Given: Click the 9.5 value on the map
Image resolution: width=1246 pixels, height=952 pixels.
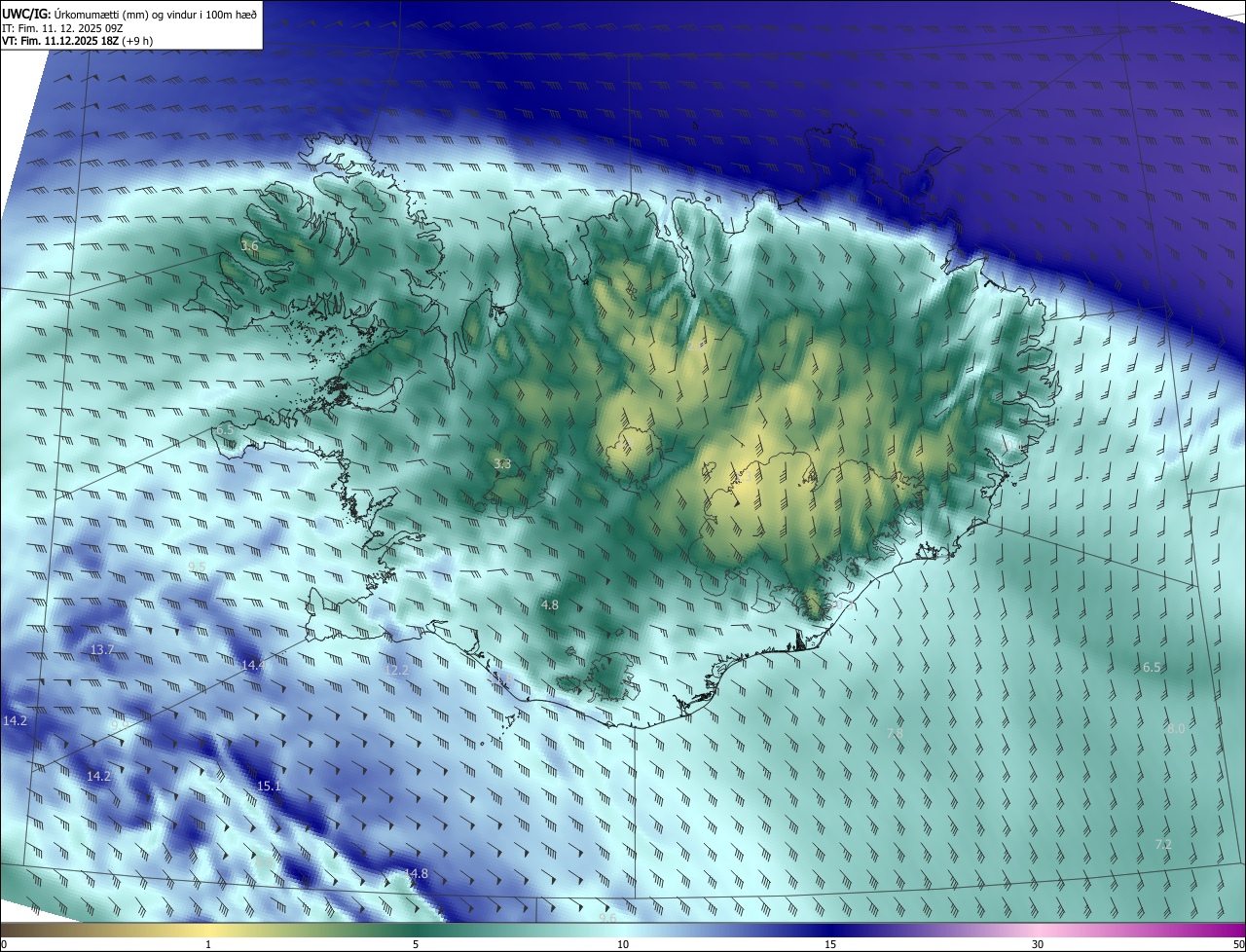Looking at the screenshot, I should [198, 567].
